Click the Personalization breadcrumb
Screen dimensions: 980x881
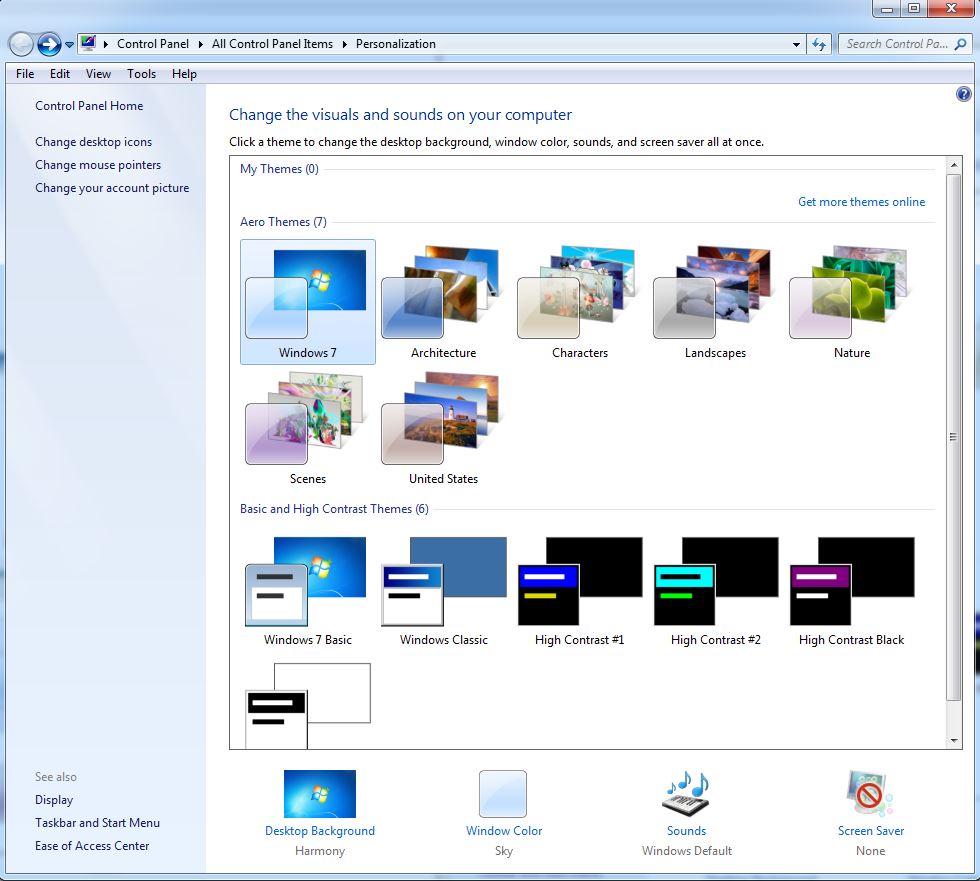(396, 44)
